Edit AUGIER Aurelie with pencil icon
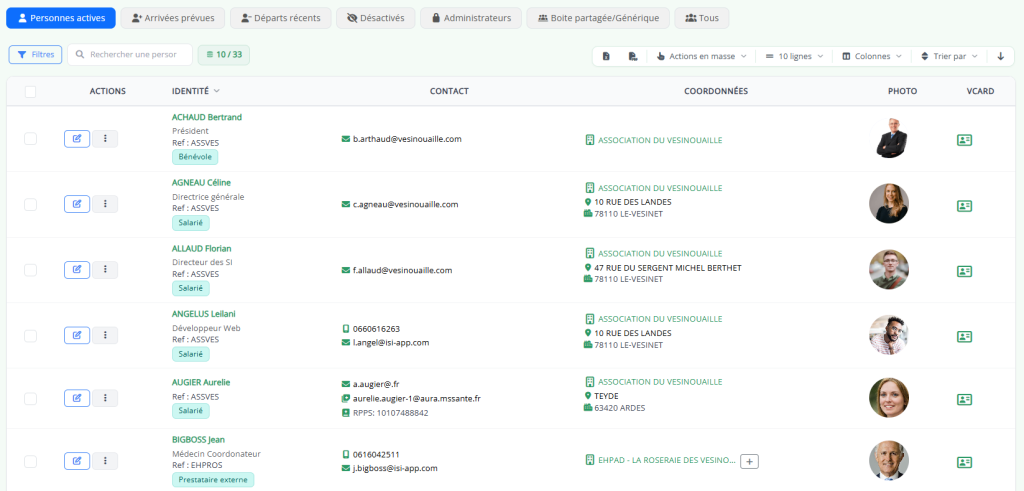Viewport: 1024px width, 491px height. pos(77,398)
